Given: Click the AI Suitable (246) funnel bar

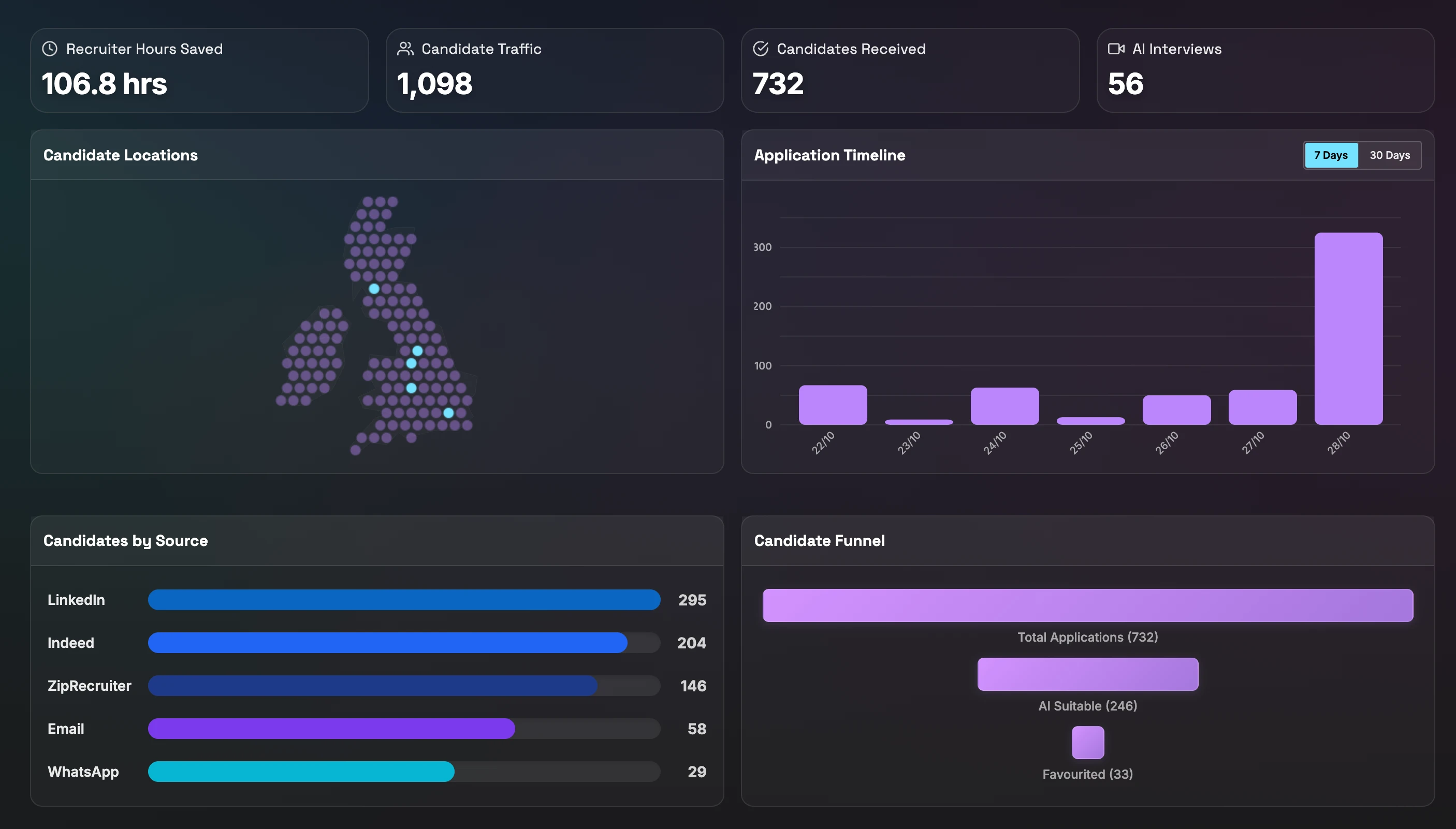Looking at the screenshot, I should (1087, 674).
